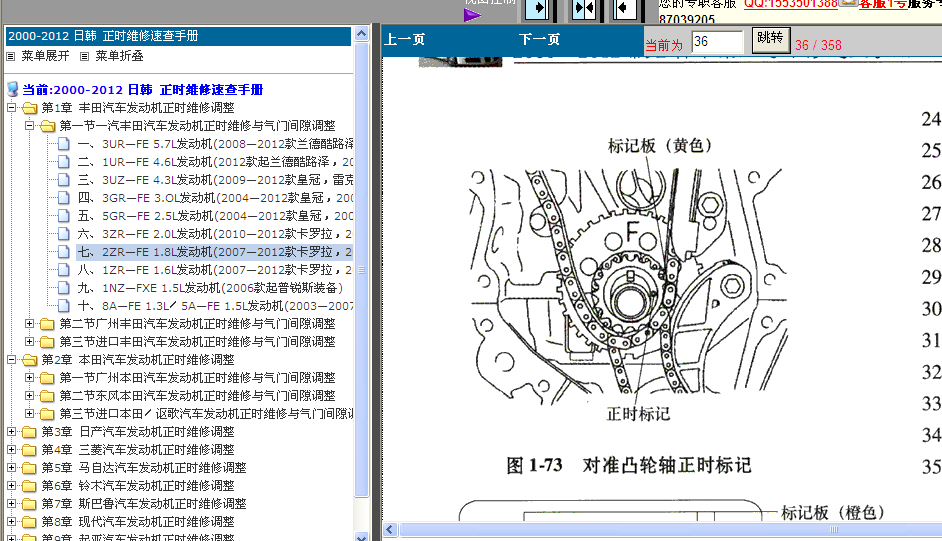Viewport: 942px width, 541px height.
Task: Click the 第8章 现代汽车 folder icon
Action: 29,522
